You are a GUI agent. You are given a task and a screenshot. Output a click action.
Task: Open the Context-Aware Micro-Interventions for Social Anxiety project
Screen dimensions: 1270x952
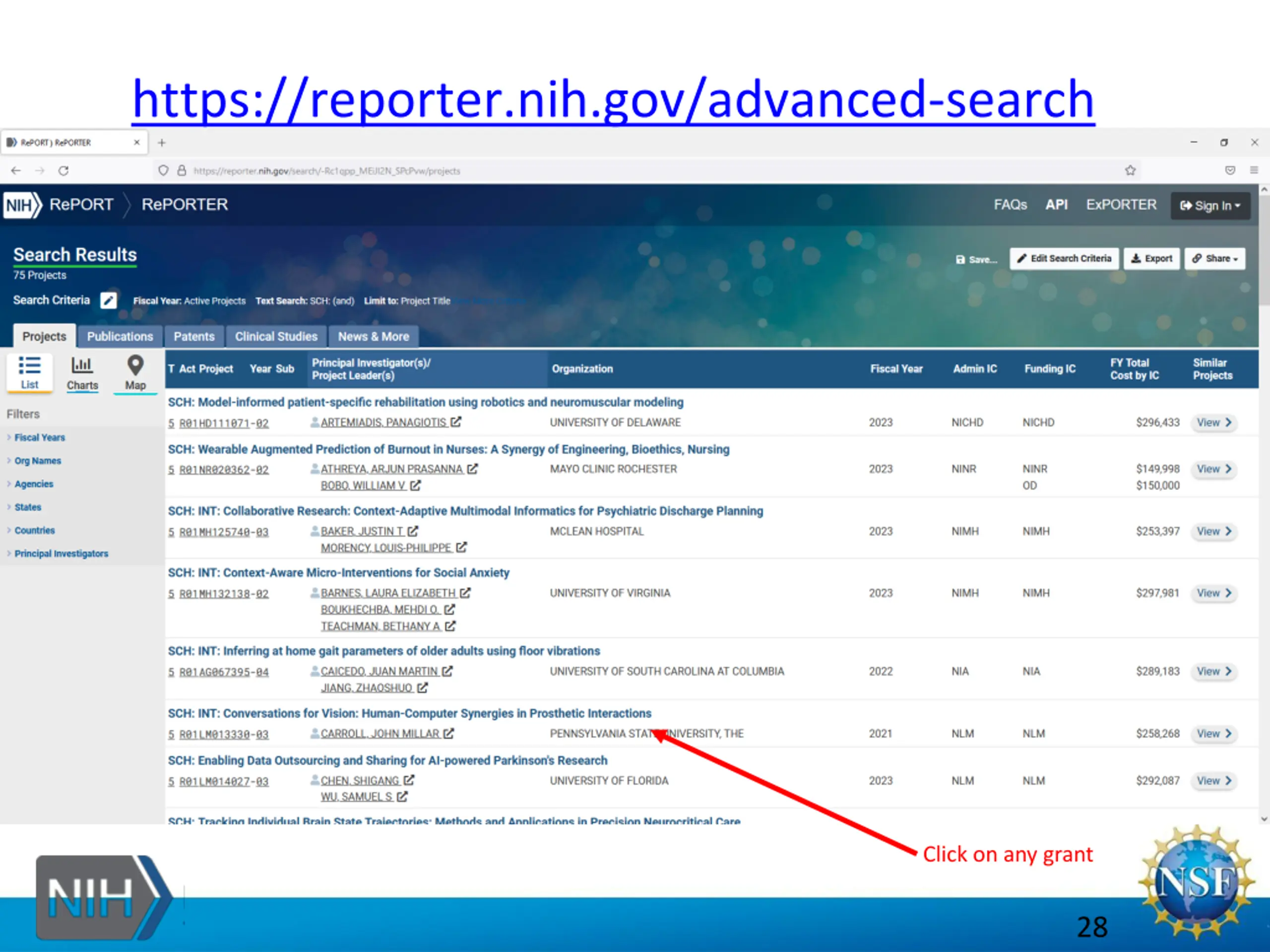(x=338, y=573)
